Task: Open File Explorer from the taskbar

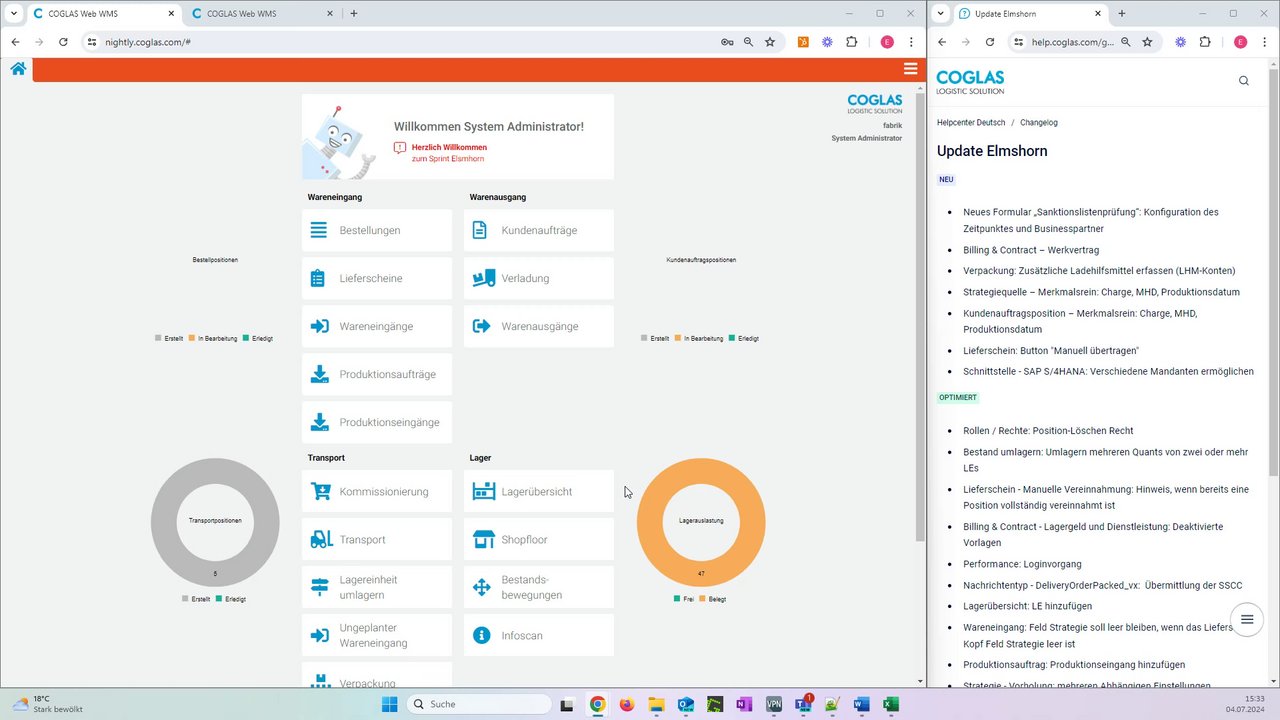Action: pos(656,704)
